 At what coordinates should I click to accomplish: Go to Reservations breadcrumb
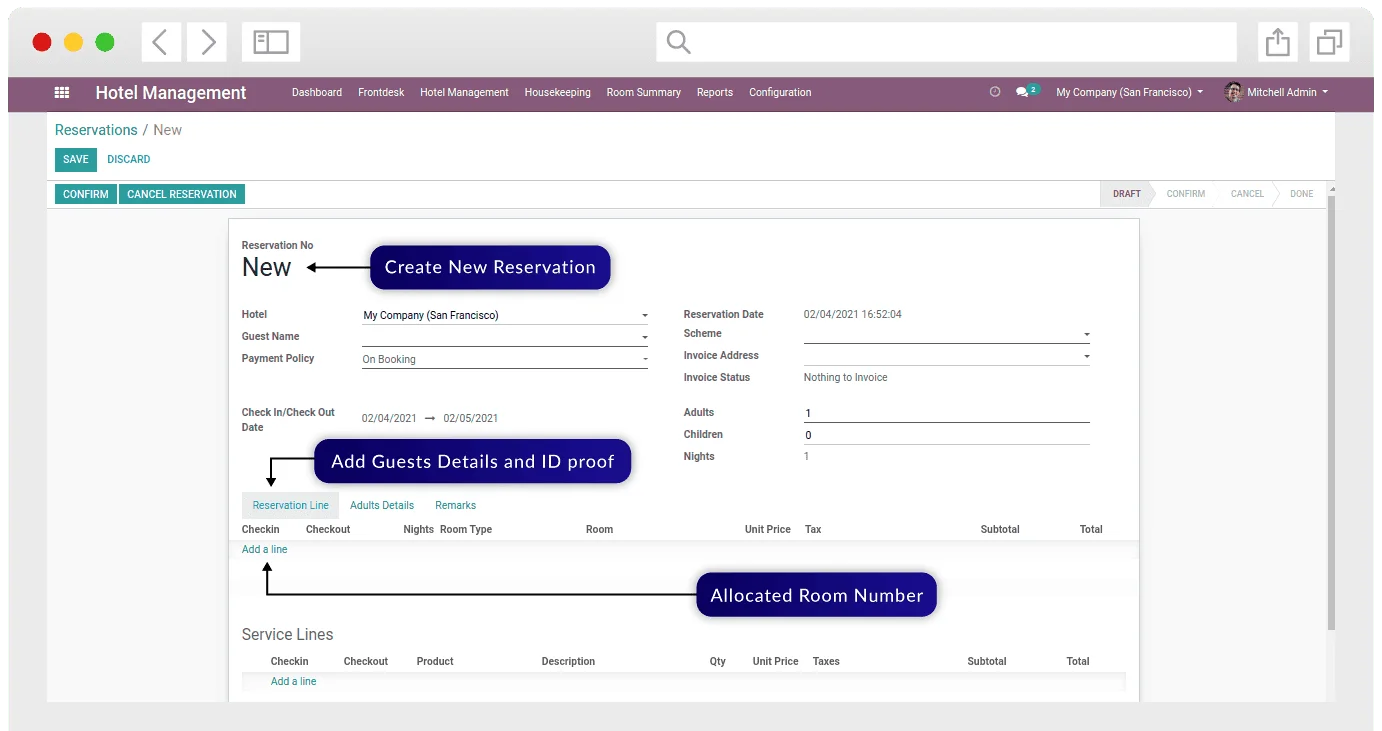click(96, 130)
